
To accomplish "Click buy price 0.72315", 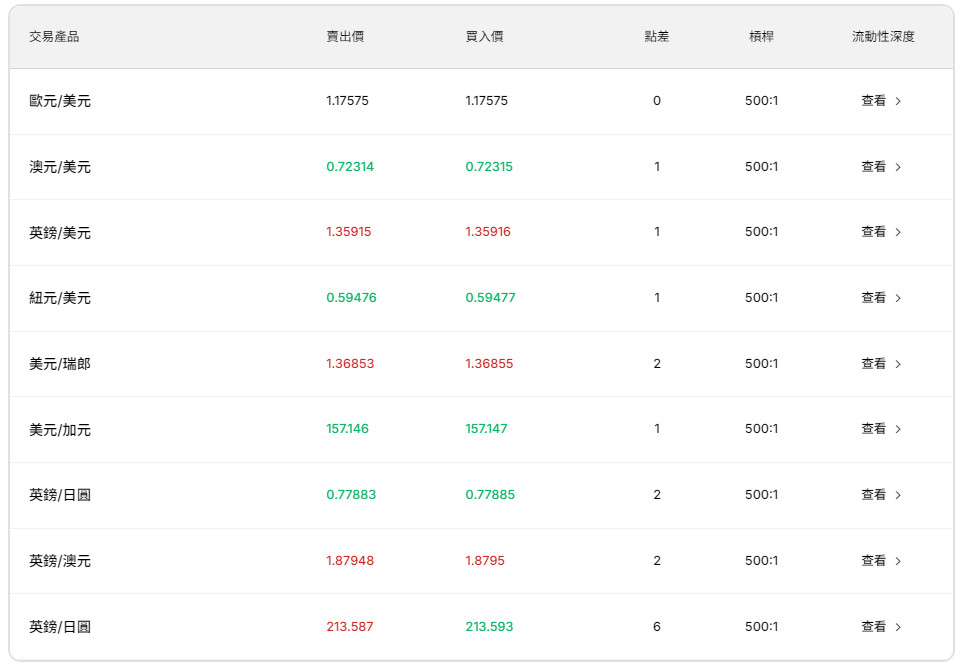I will coord(489,167).
